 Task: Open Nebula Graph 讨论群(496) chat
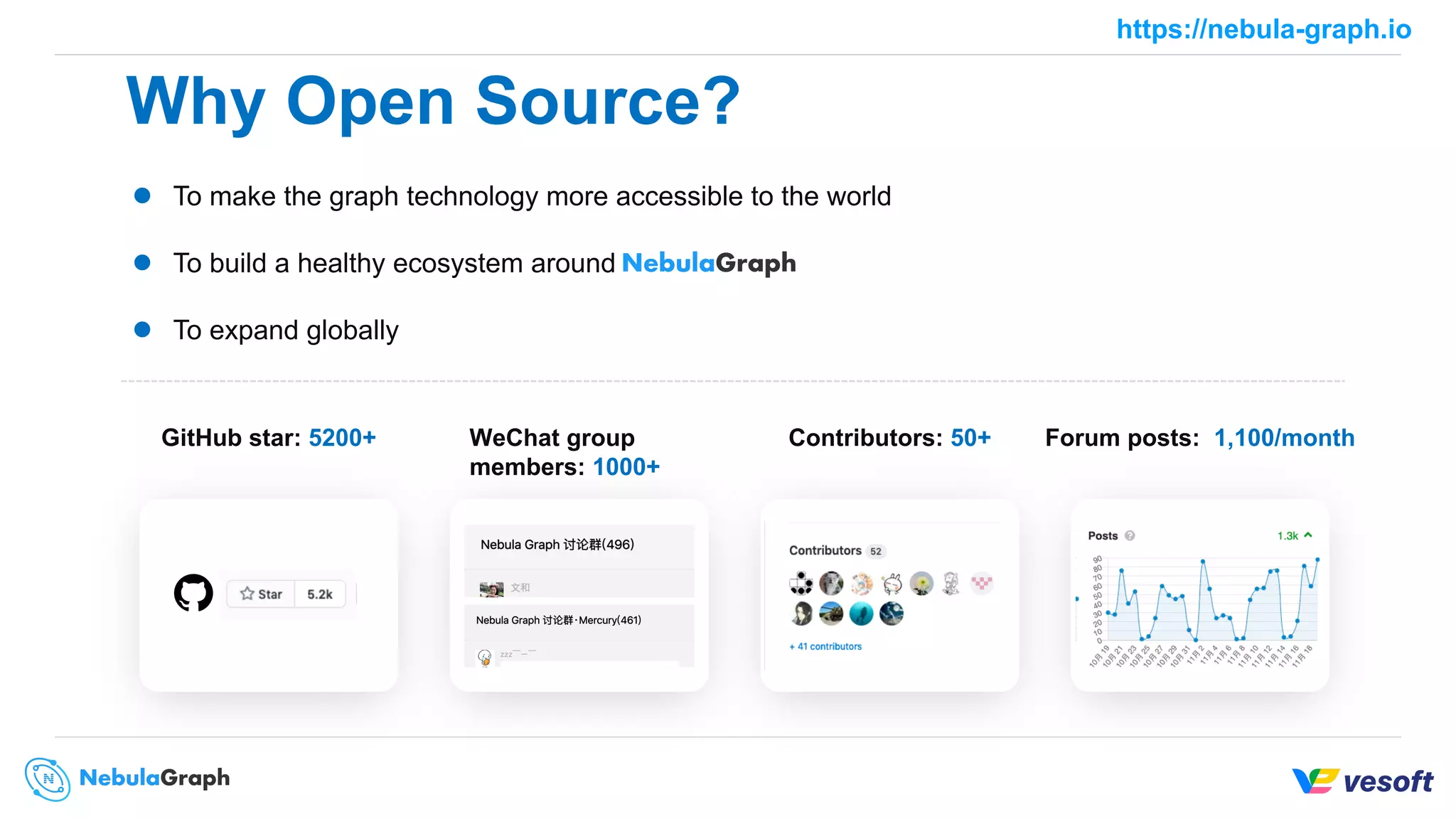557,545
